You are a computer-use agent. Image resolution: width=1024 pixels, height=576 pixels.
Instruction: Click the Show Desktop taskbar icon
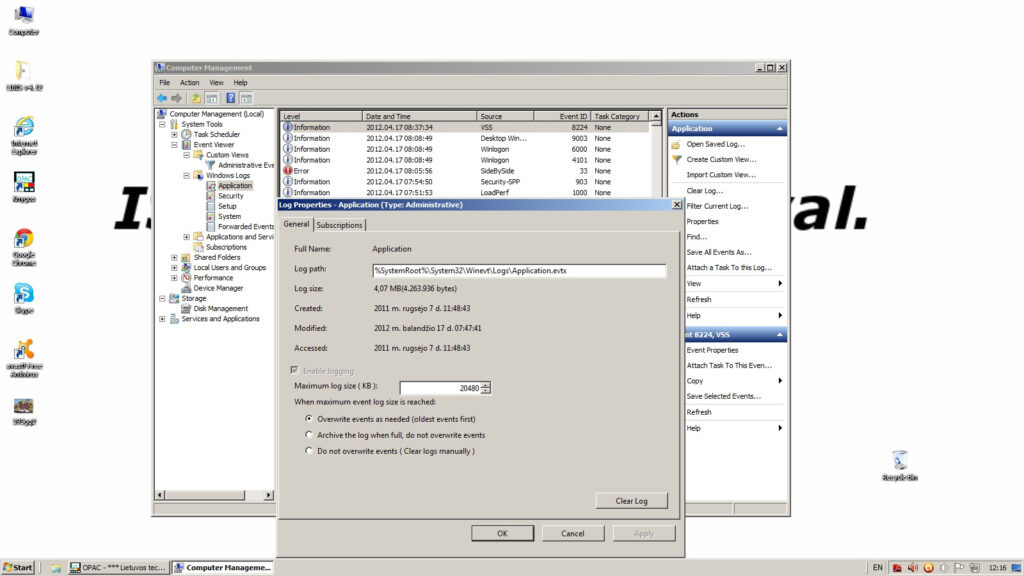(x=1017, y=568)
